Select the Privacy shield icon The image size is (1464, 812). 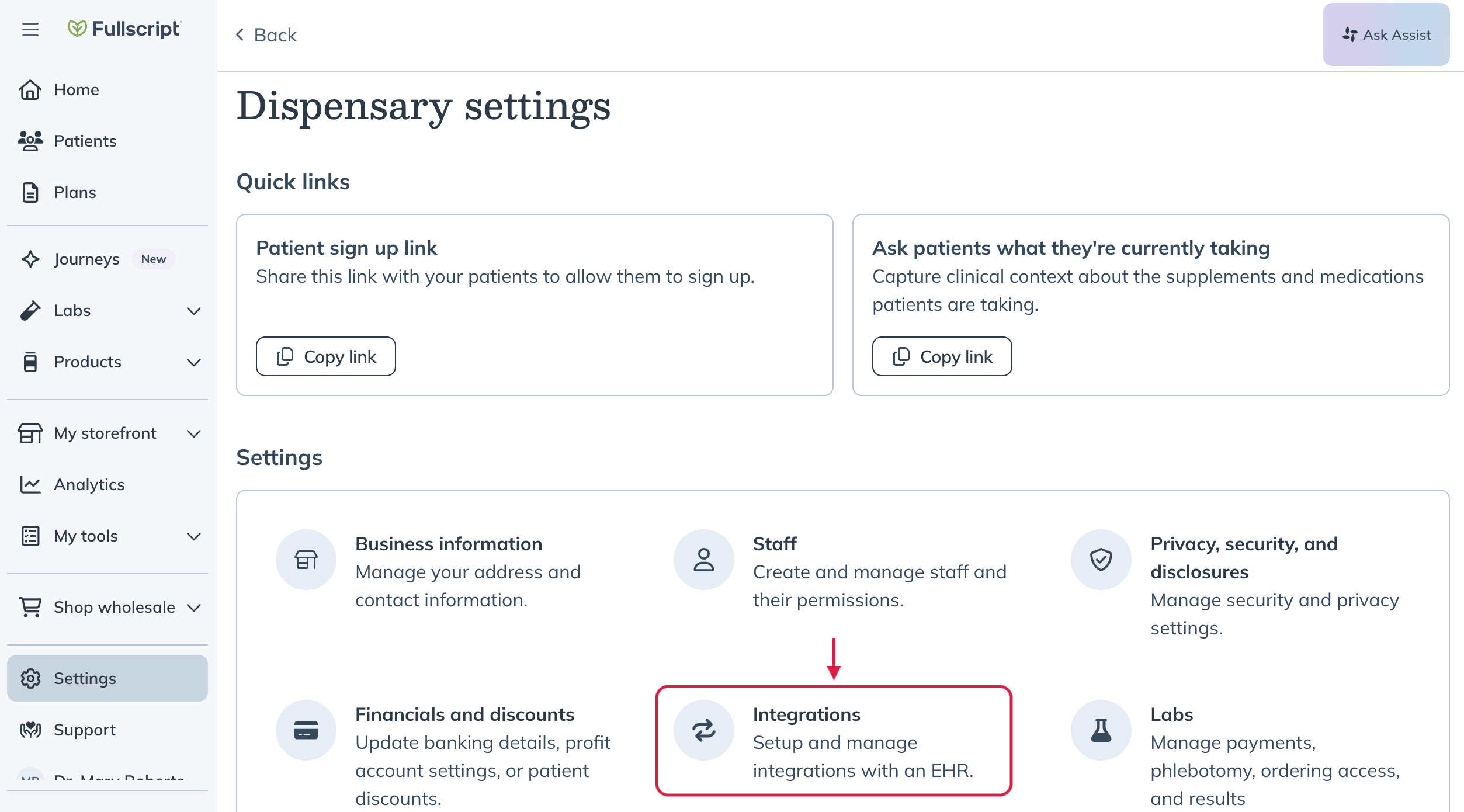click(1101, 560)
